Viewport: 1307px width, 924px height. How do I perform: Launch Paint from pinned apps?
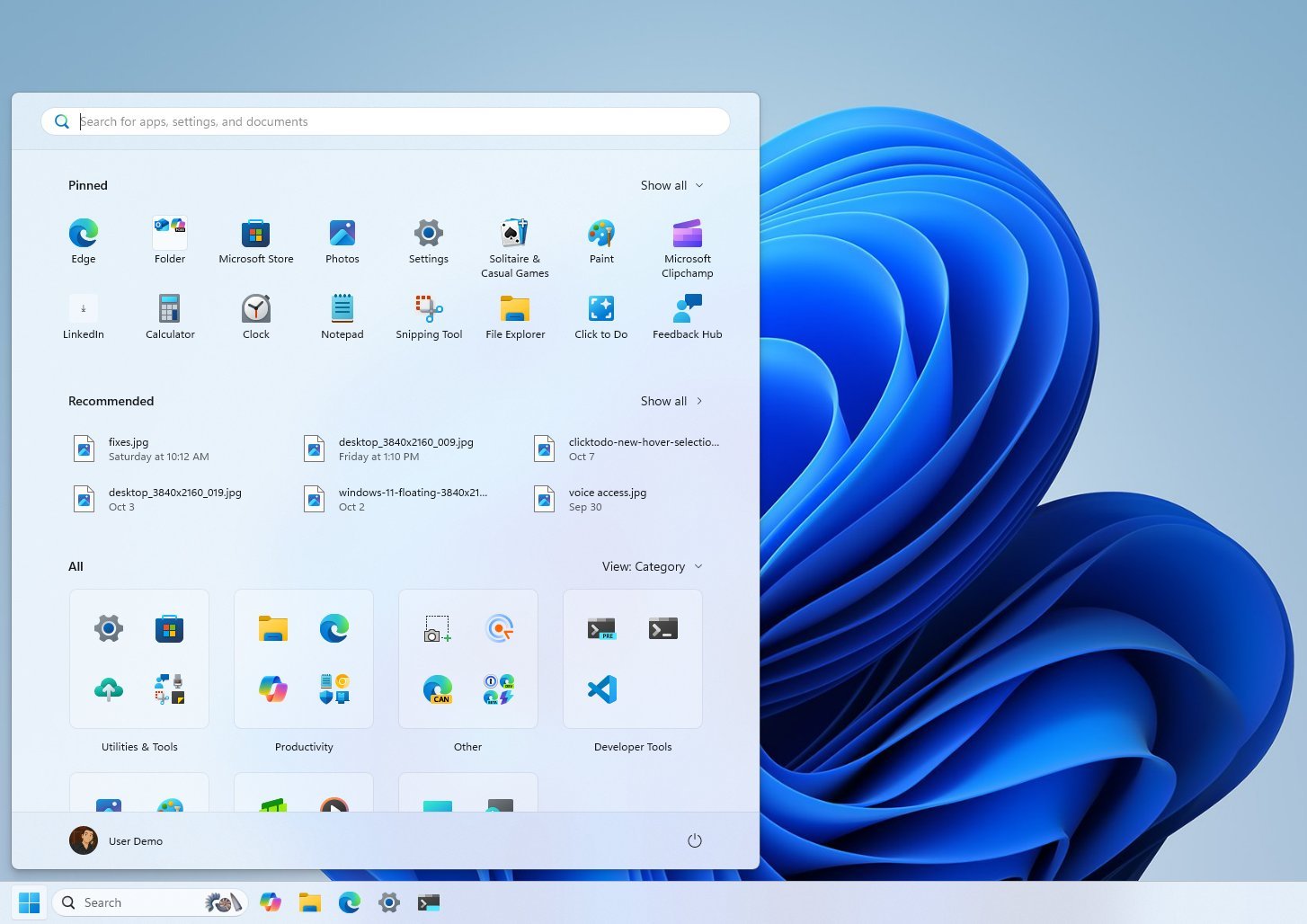600,235
